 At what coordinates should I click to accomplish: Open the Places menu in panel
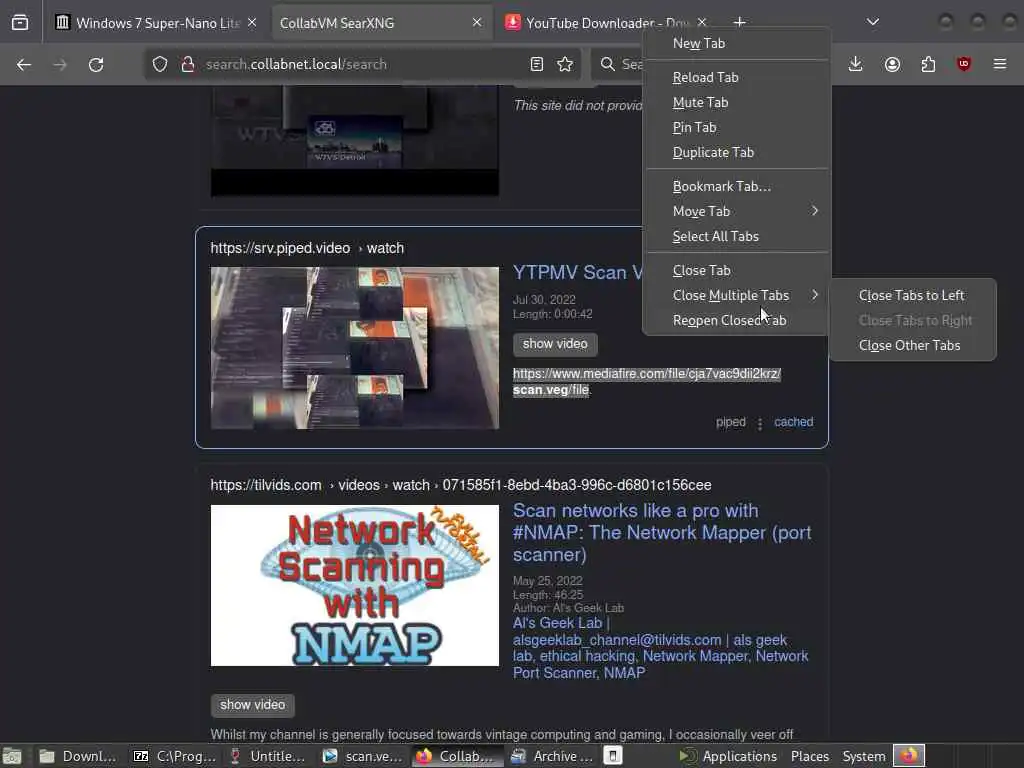[x=810, y=756]
